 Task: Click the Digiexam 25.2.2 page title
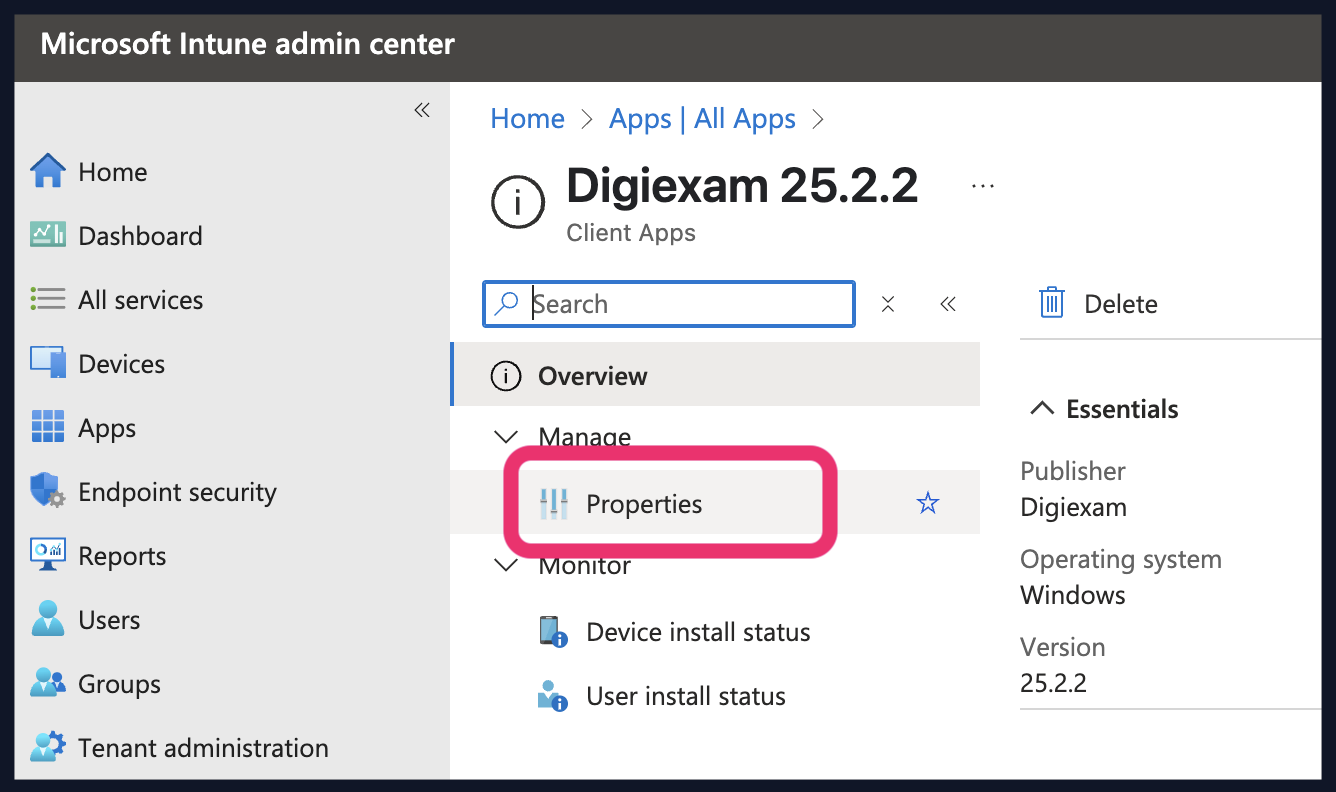click(742, 186)
